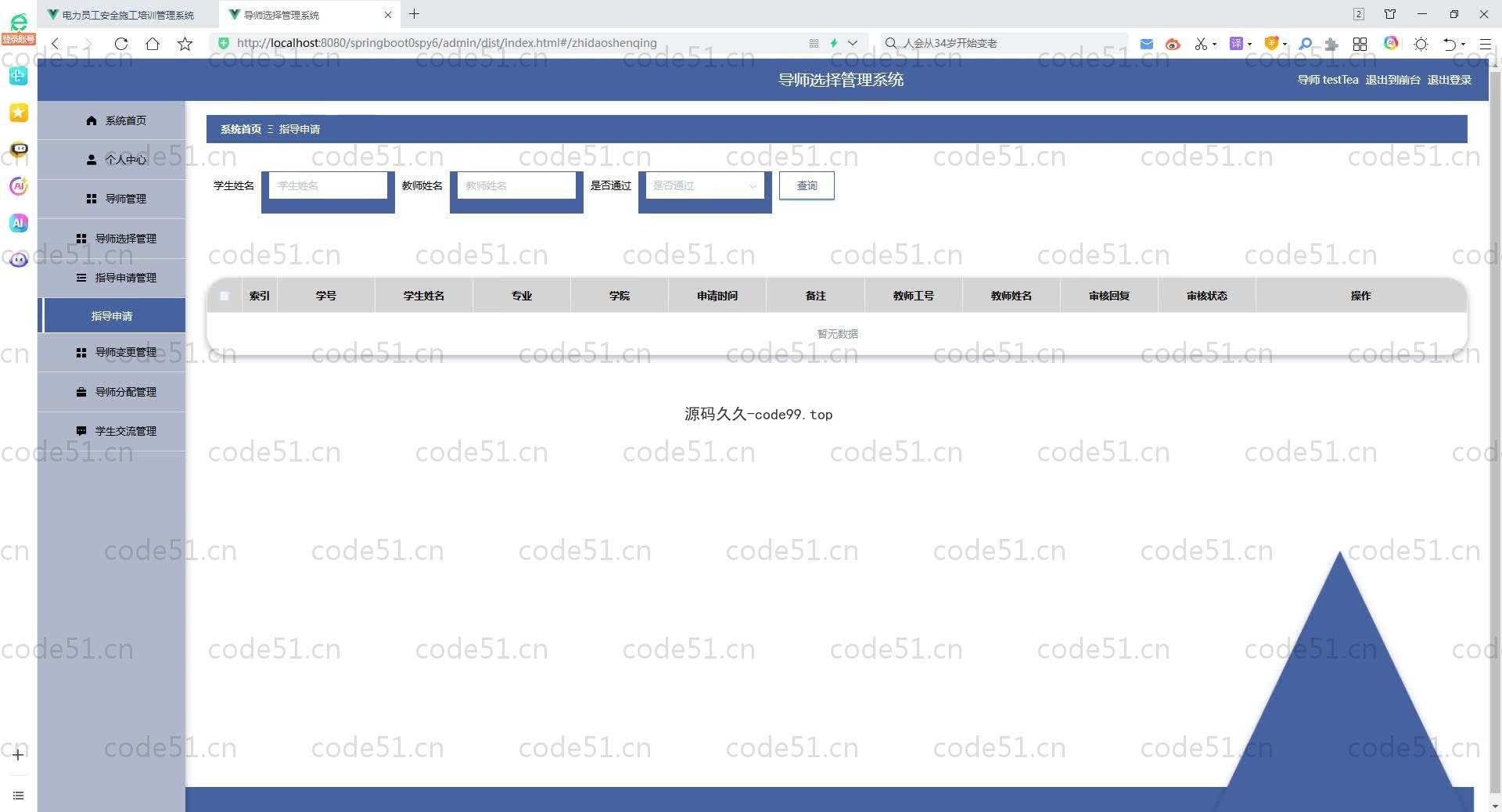Image resolution: width=1502 pixels, height=812 pixels.
Task: Click the plus icon to add sidebar app
Action: click(18, 755)
